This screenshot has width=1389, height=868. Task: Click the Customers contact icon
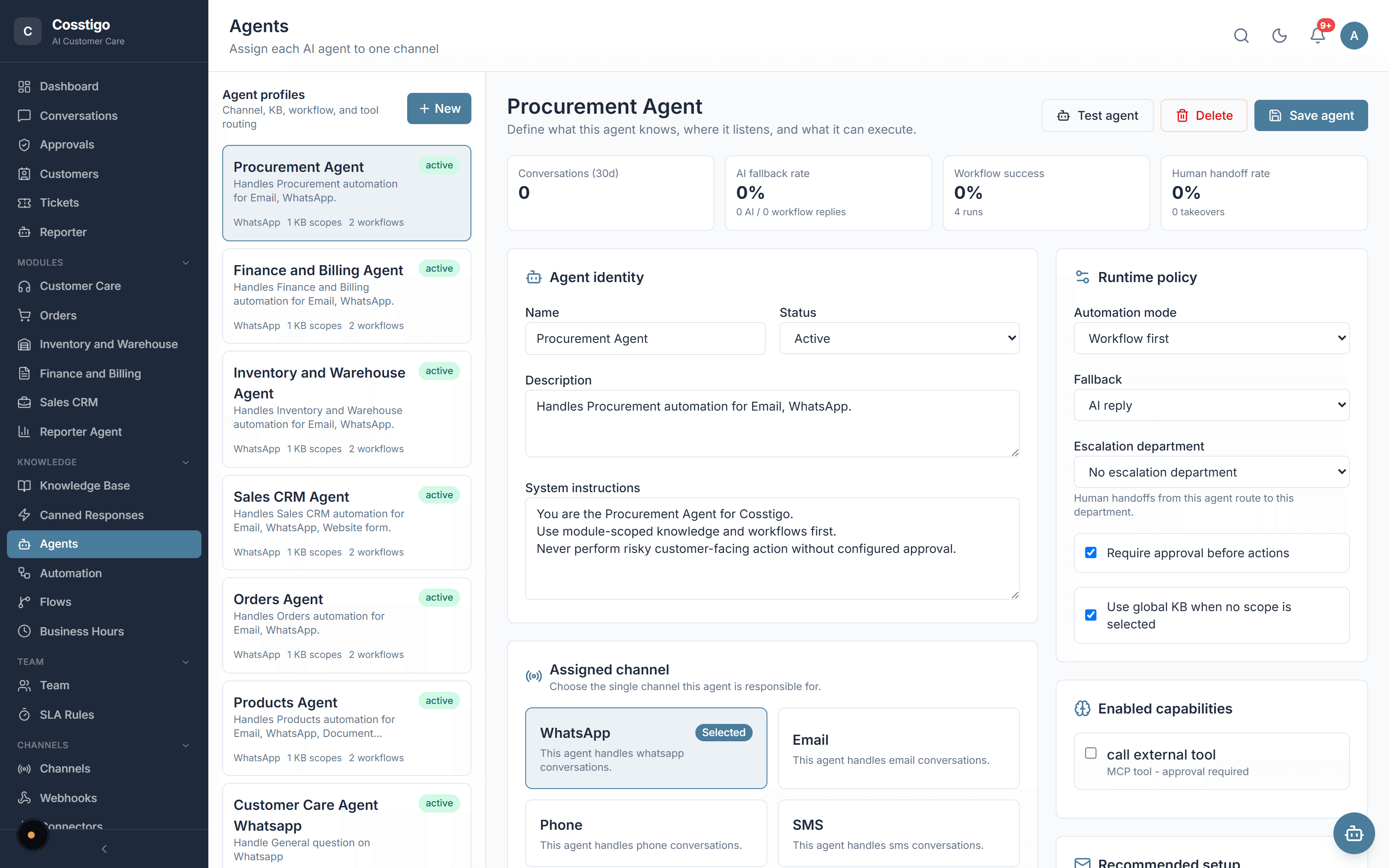coord(24,174)
